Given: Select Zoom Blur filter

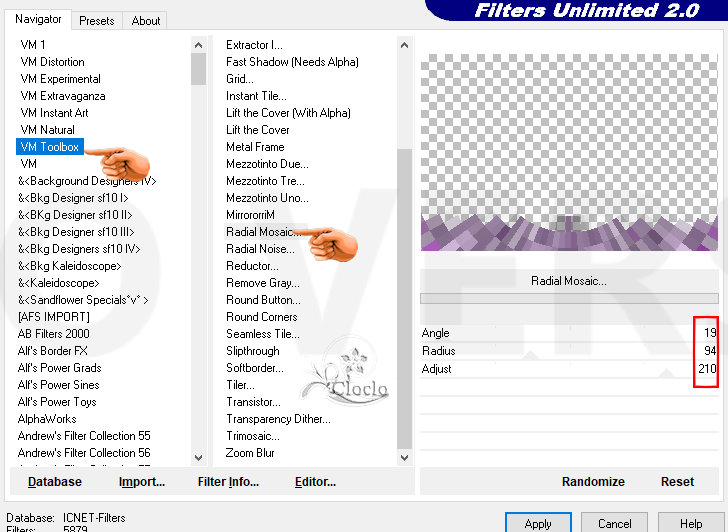Looking at the screenshot, I should [250, 453].
